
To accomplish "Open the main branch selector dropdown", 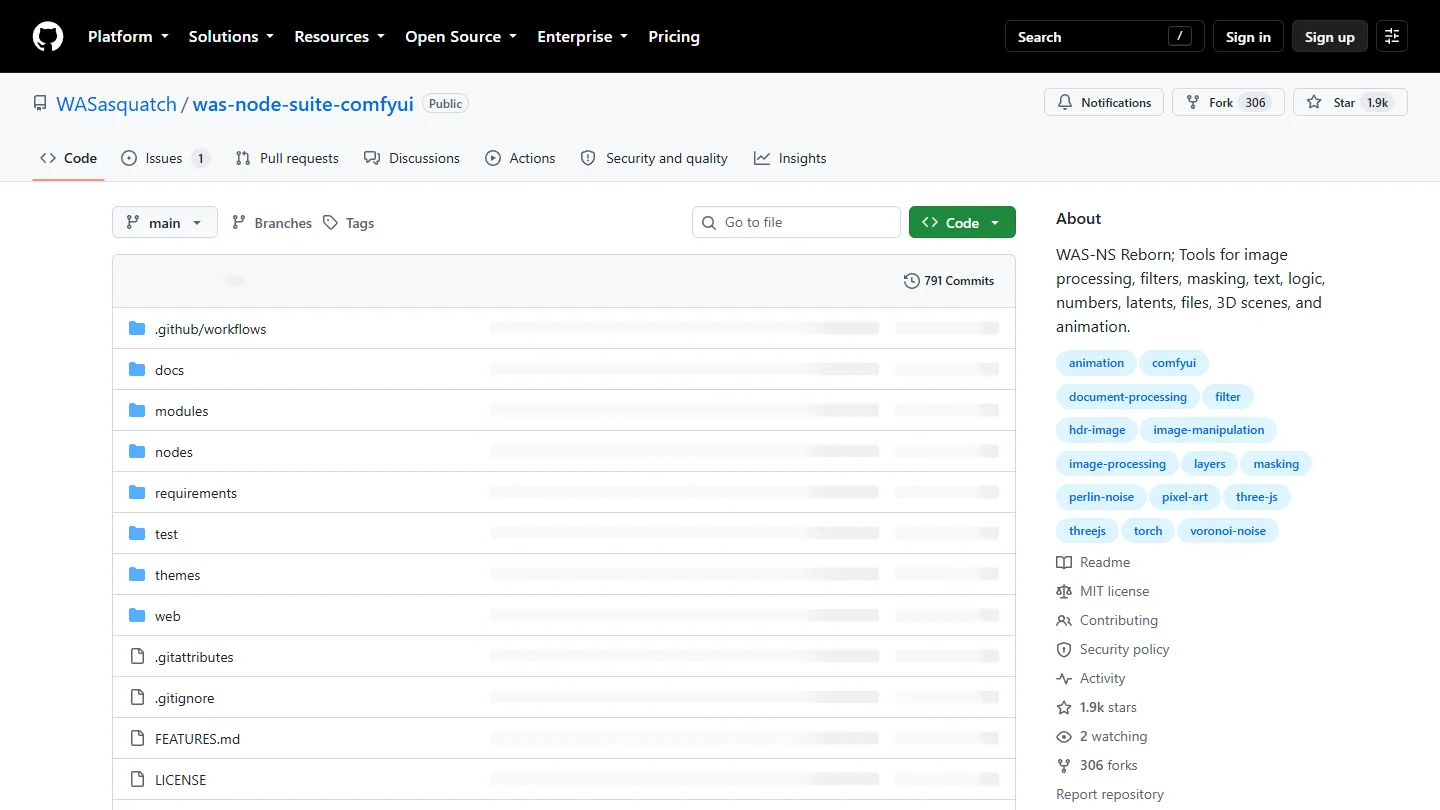I will [165, 223].
